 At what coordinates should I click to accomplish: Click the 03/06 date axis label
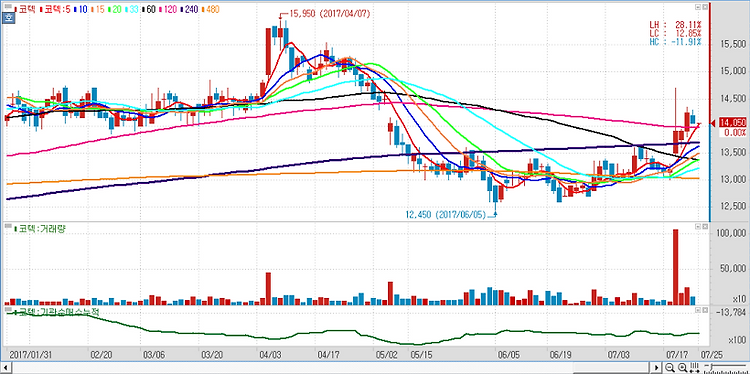coord(154,354)
